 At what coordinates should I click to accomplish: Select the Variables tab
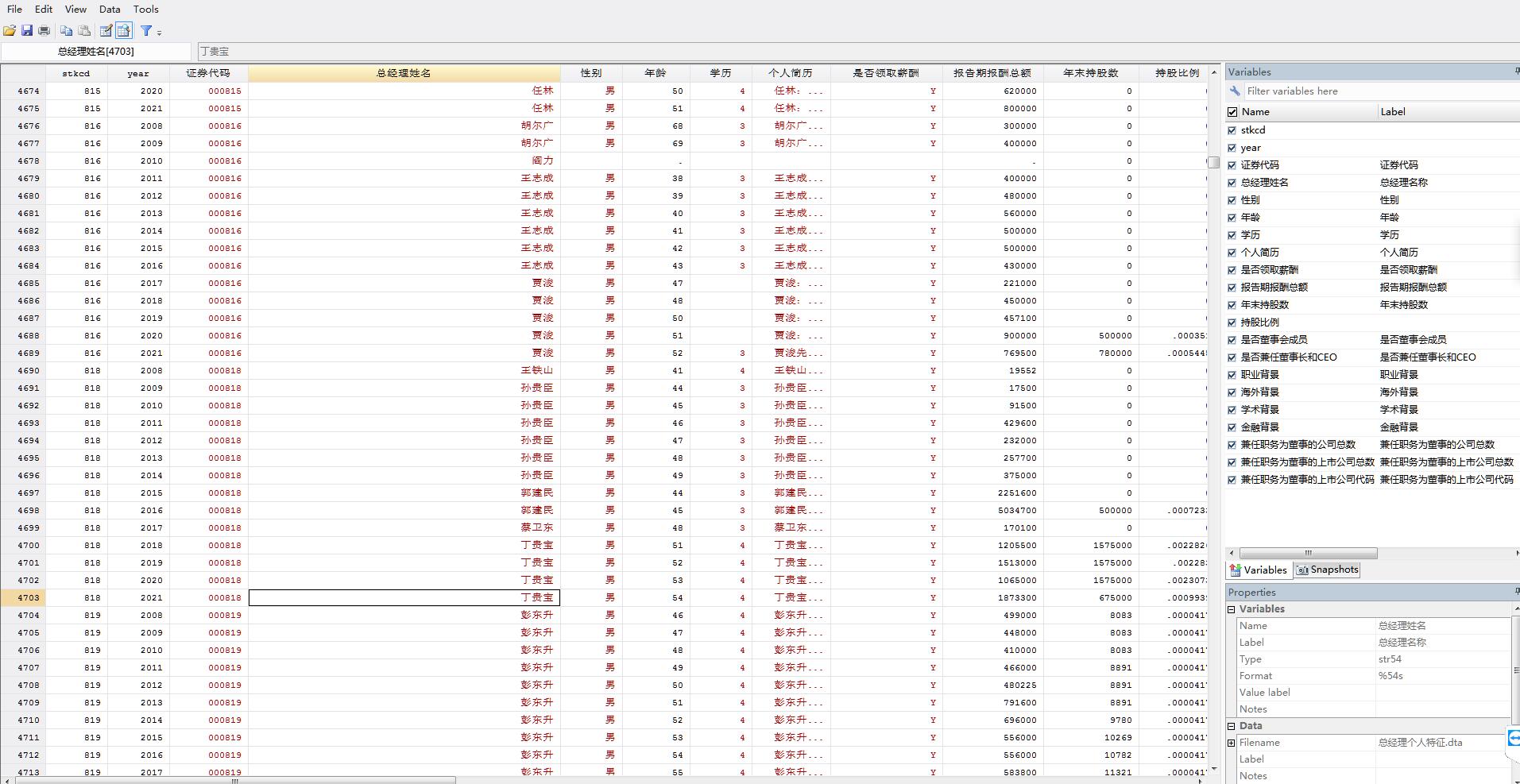(1259, 570)
